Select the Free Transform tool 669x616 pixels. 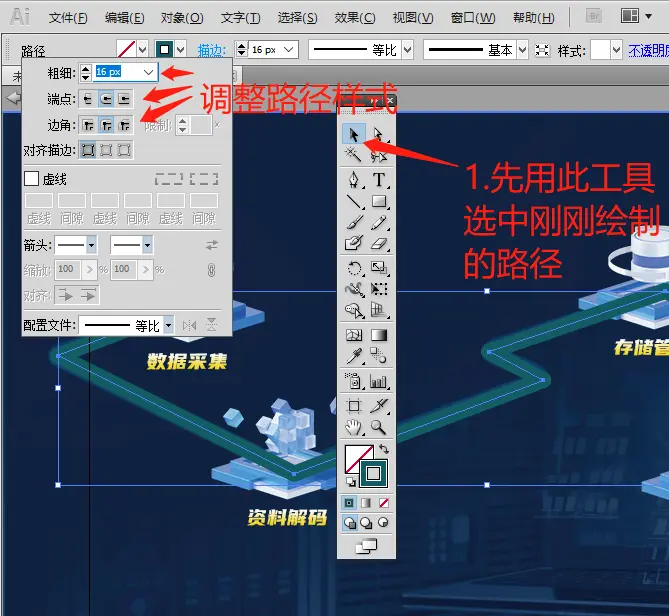[378, 289]
